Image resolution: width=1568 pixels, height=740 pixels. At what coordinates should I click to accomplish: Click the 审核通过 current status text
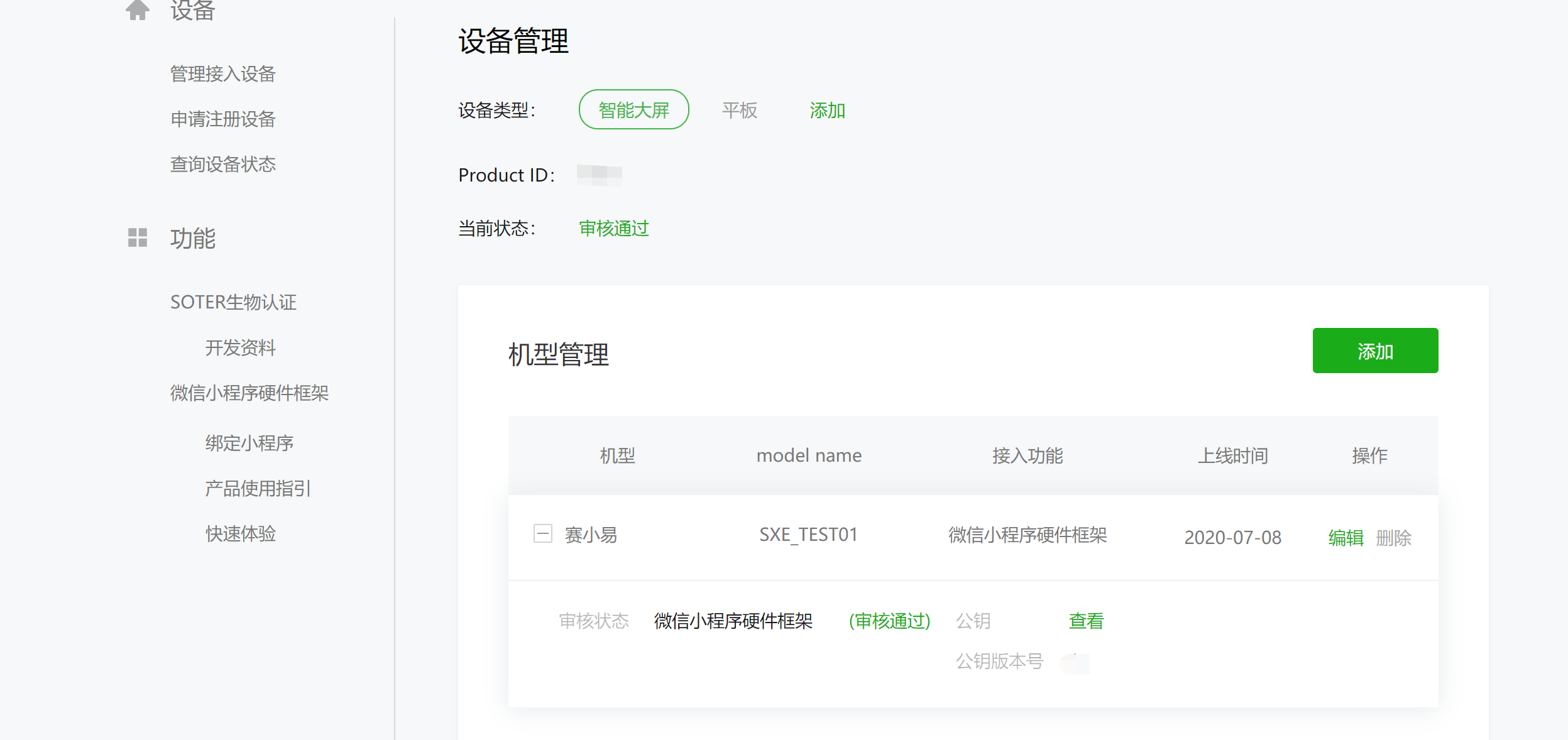[613, 229]
